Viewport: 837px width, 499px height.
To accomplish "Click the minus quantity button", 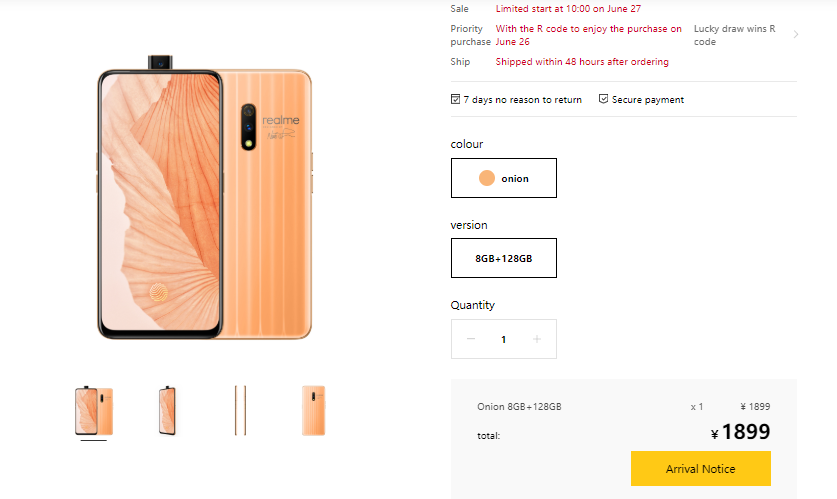I will [x=470, y=339].
